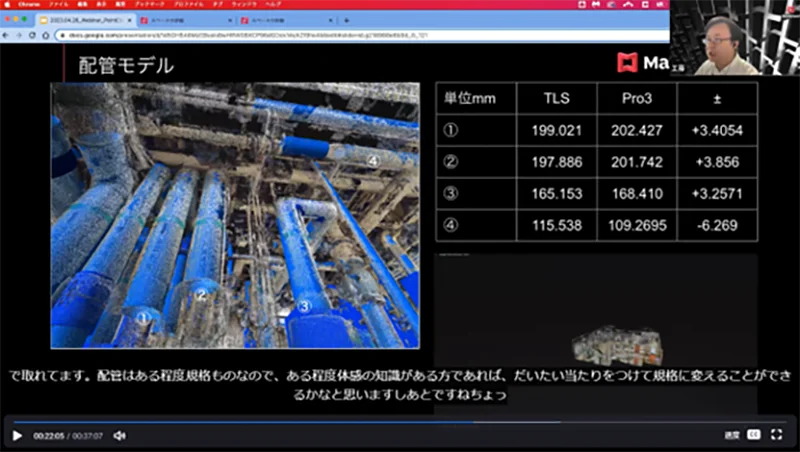Enter fullscreen mode in the video player
Viewport: 800px width, 452px height.
pos(776,435)
